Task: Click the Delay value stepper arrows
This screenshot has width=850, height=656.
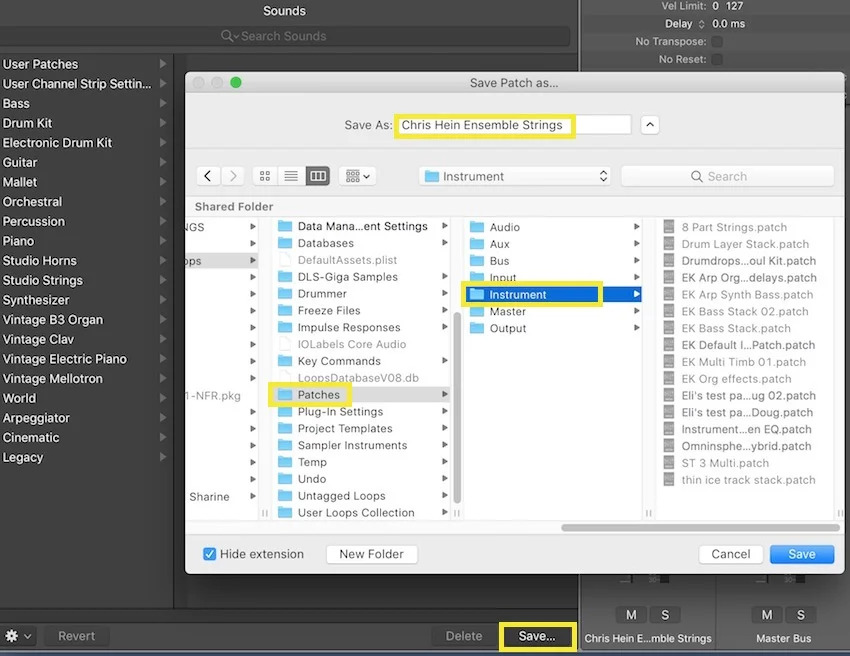Action: click(701, 24)
